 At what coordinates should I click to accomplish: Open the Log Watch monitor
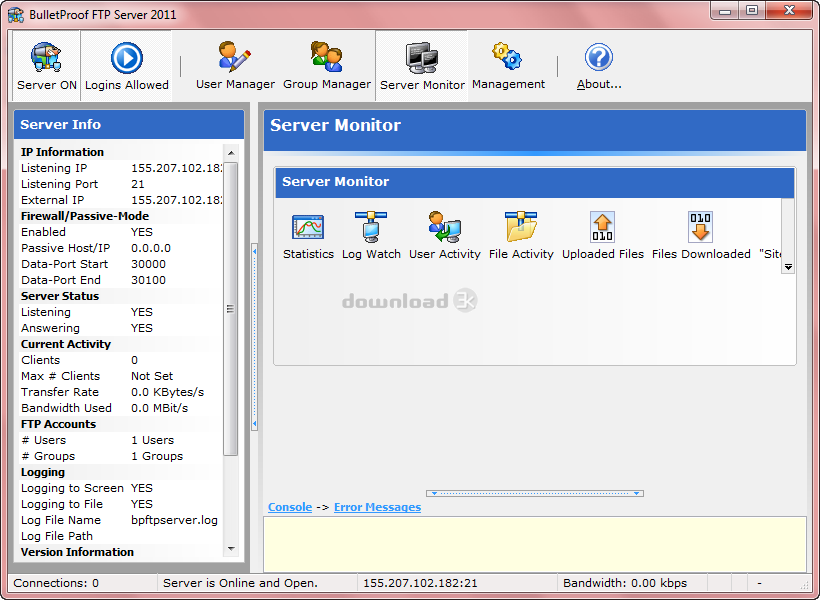point(371,236)
